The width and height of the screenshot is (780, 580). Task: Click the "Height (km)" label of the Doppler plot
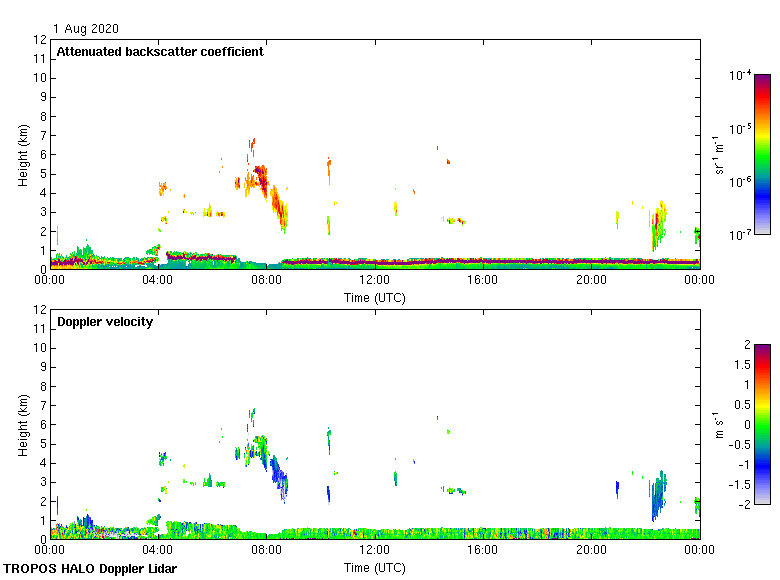point(23,425)
